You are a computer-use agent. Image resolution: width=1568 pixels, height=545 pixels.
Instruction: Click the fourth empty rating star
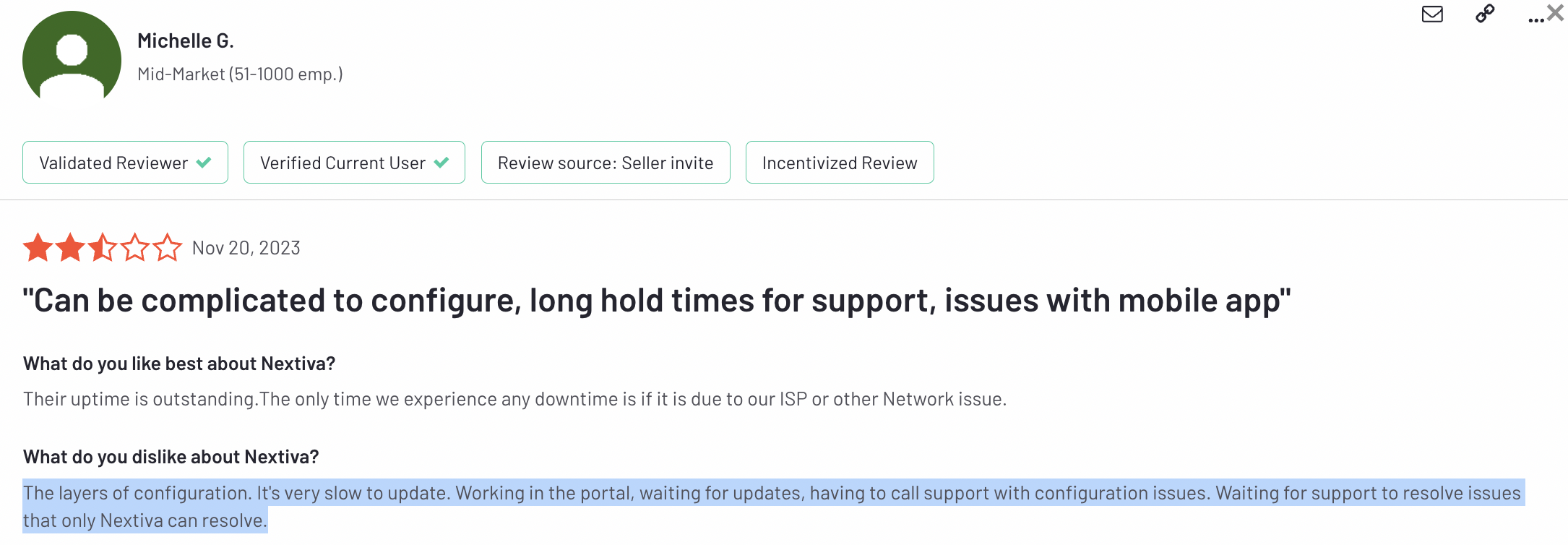click(135, 248)
